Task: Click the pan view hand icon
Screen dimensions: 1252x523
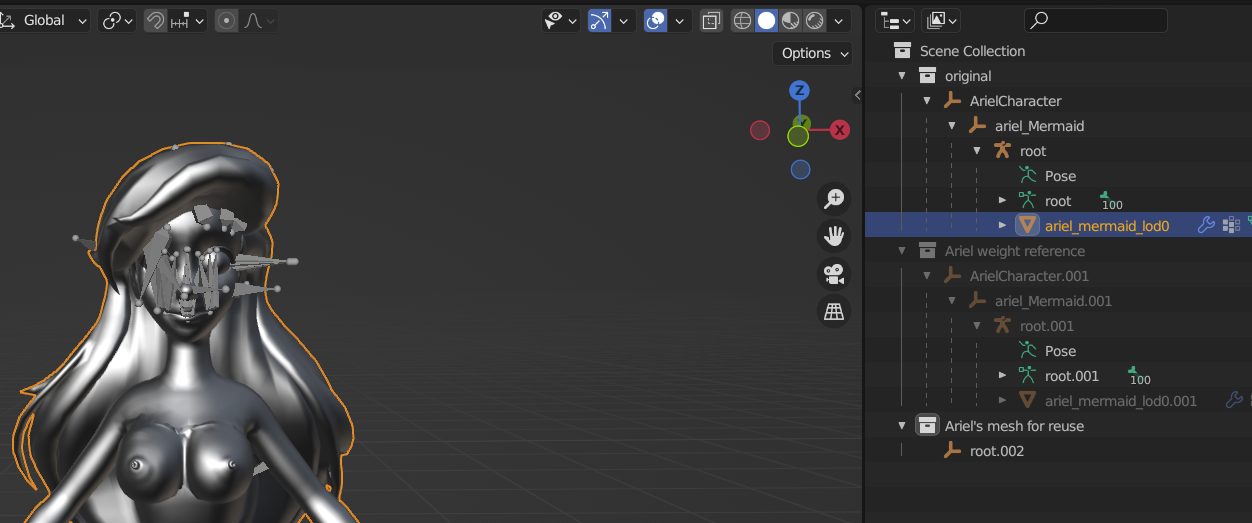Action: coord(833,236)
